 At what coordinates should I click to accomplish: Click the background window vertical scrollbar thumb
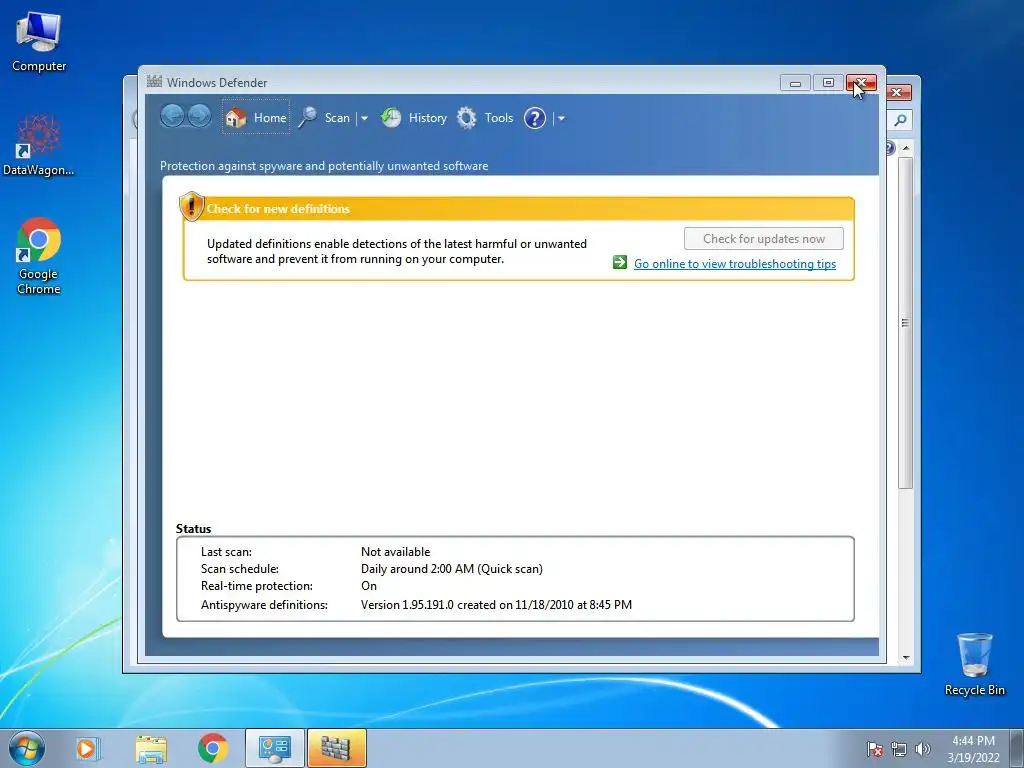905,323
